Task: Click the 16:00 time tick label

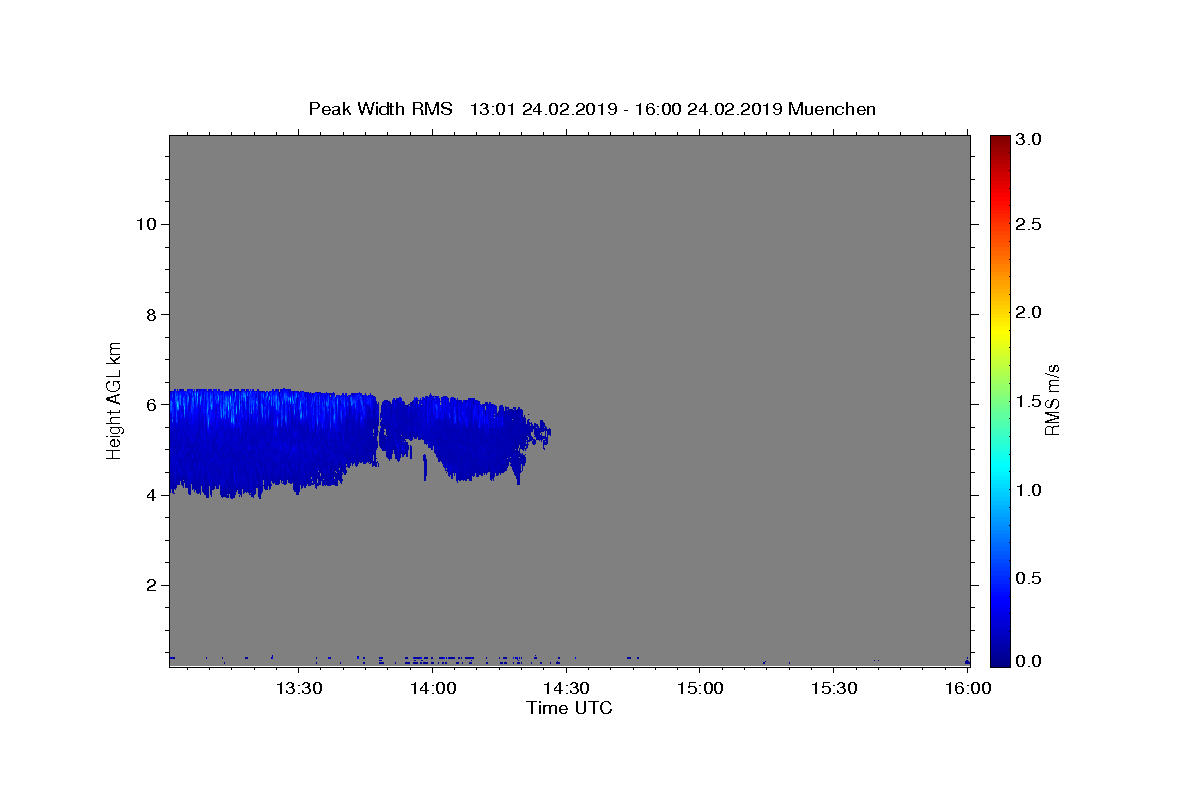Action: coord(967,689)
